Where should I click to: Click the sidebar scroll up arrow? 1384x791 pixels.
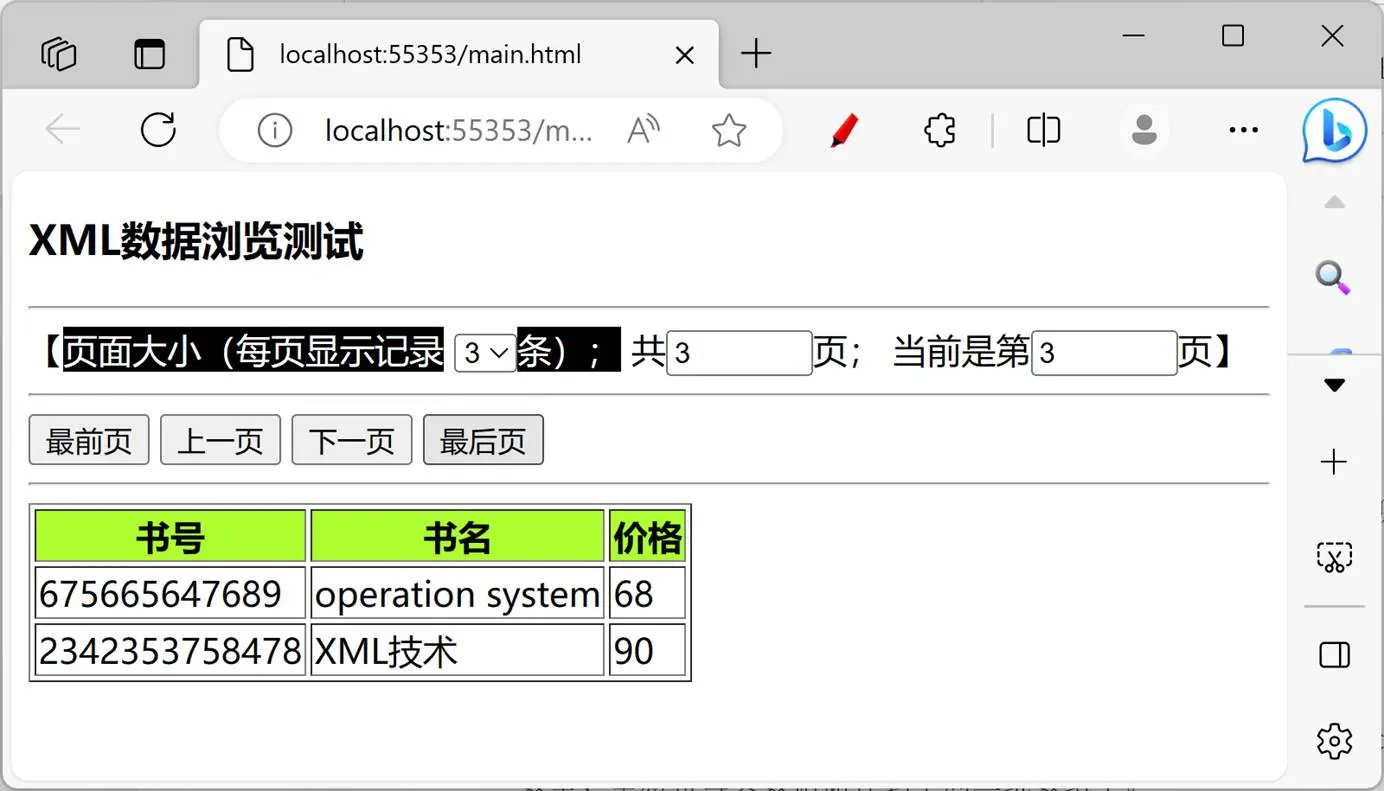[1334, 202]
